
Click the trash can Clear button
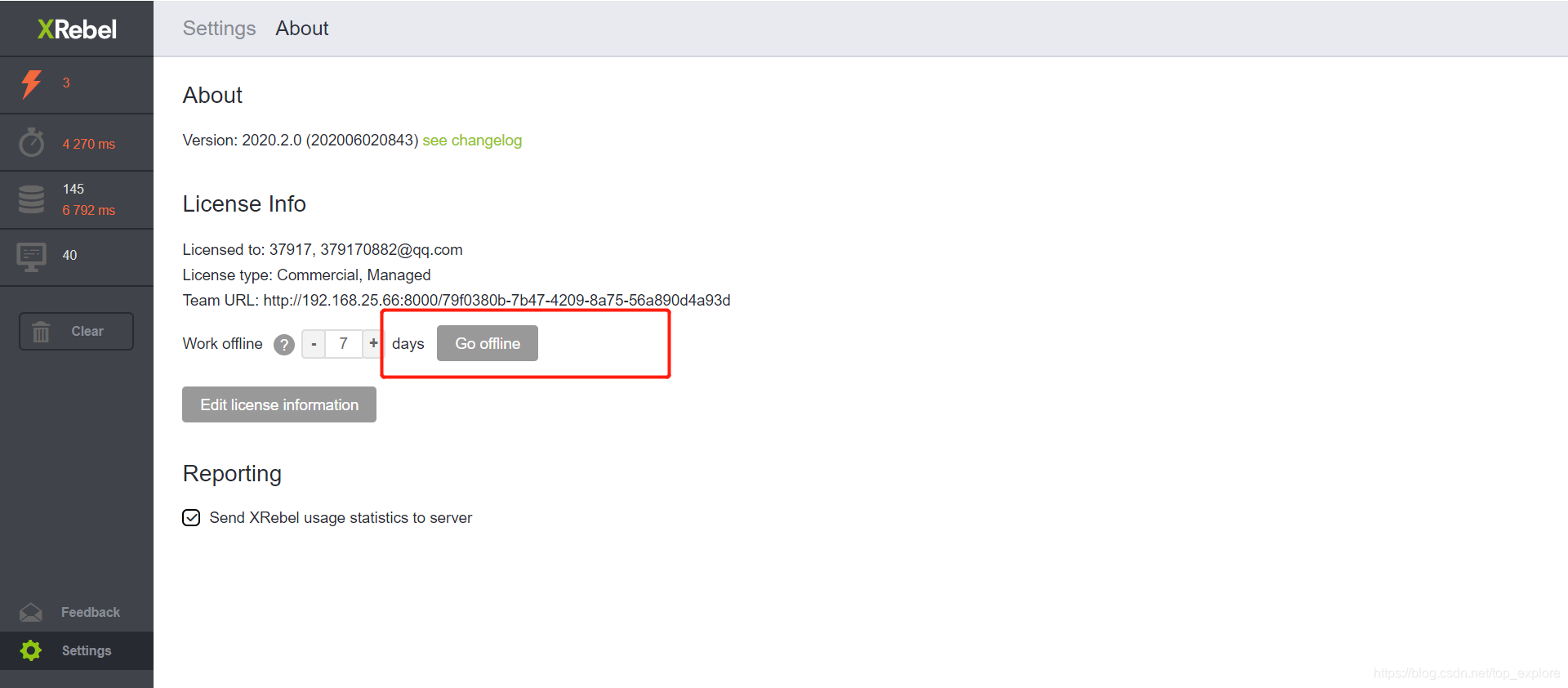(76, 332)
